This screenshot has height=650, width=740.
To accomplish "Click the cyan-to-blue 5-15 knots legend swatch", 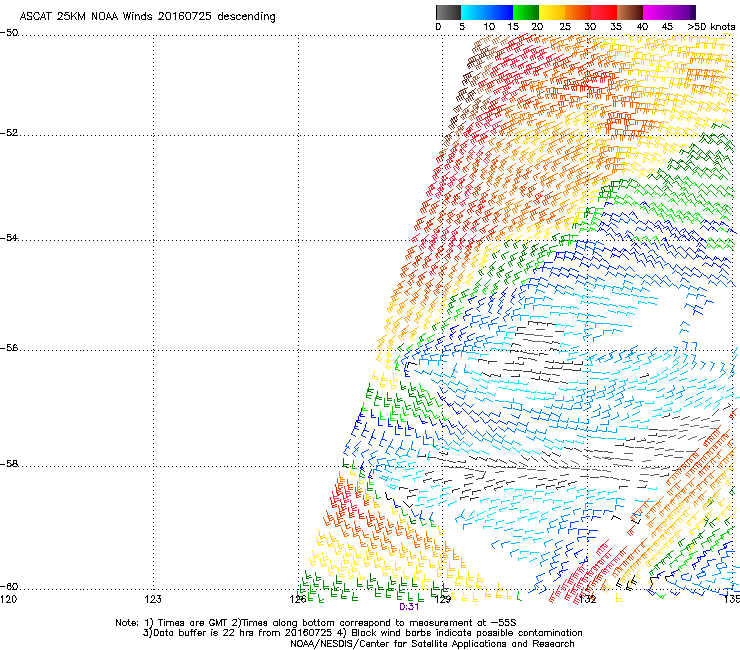I will pyautogui.click(x=487, y=12).
